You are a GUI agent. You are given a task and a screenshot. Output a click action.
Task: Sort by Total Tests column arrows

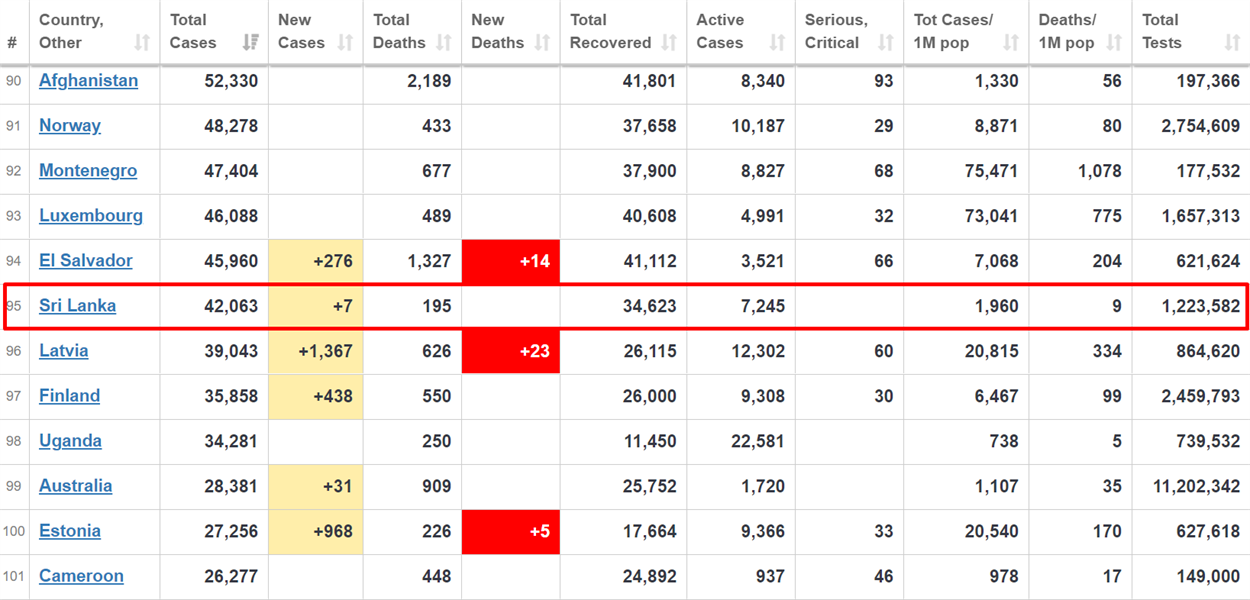pyautogui.click(x=1232, y=43)
